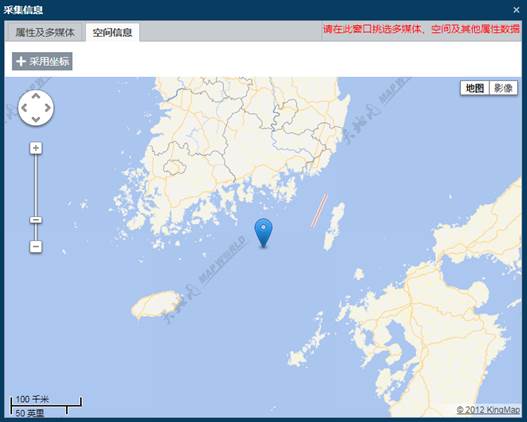
Task: Pan the map south with down arrow
Action: click(36, 119)
